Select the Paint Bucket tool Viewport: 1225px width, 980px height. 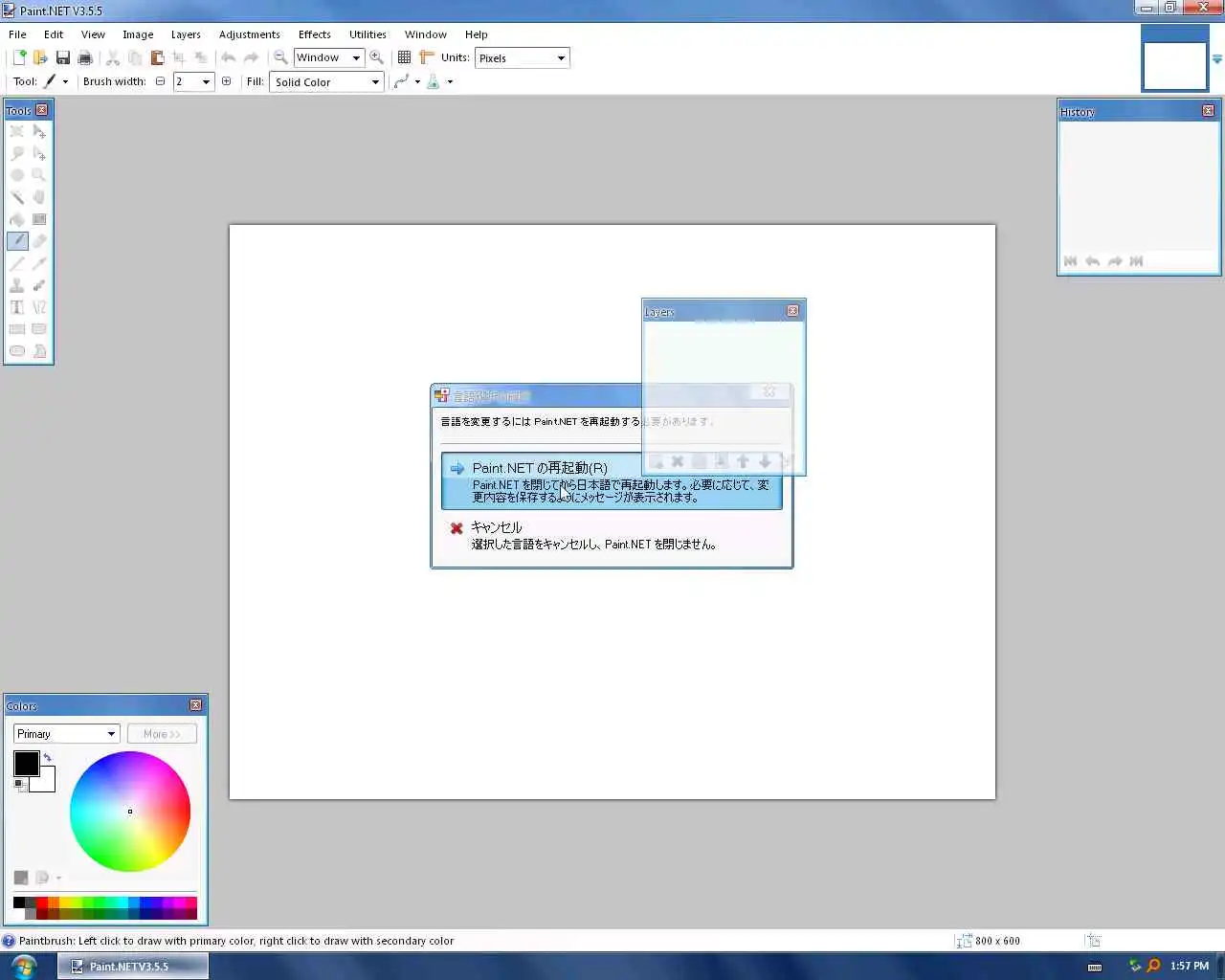click(17, 219)
